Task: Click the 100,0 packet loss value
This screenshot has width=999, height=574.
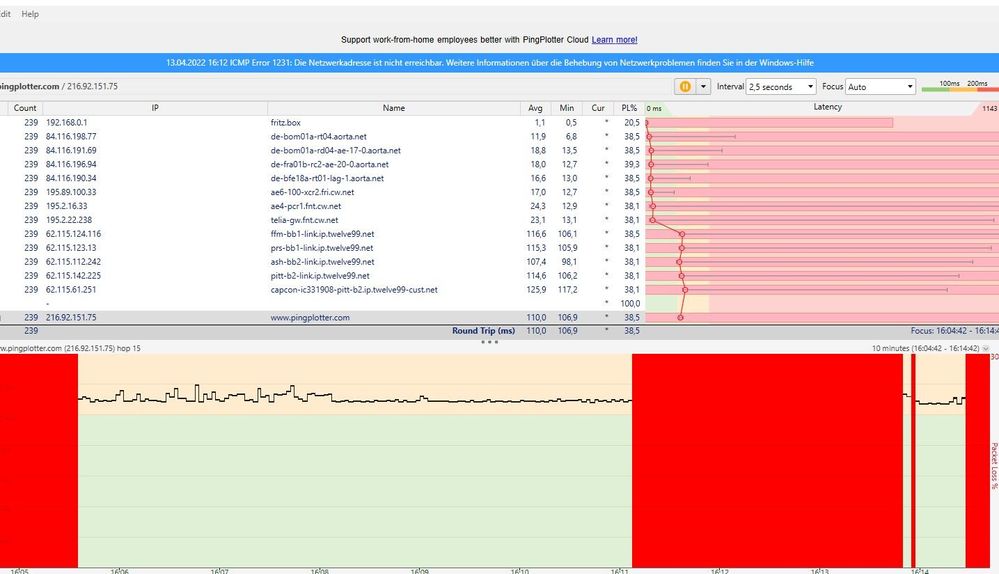Action: 630,303
